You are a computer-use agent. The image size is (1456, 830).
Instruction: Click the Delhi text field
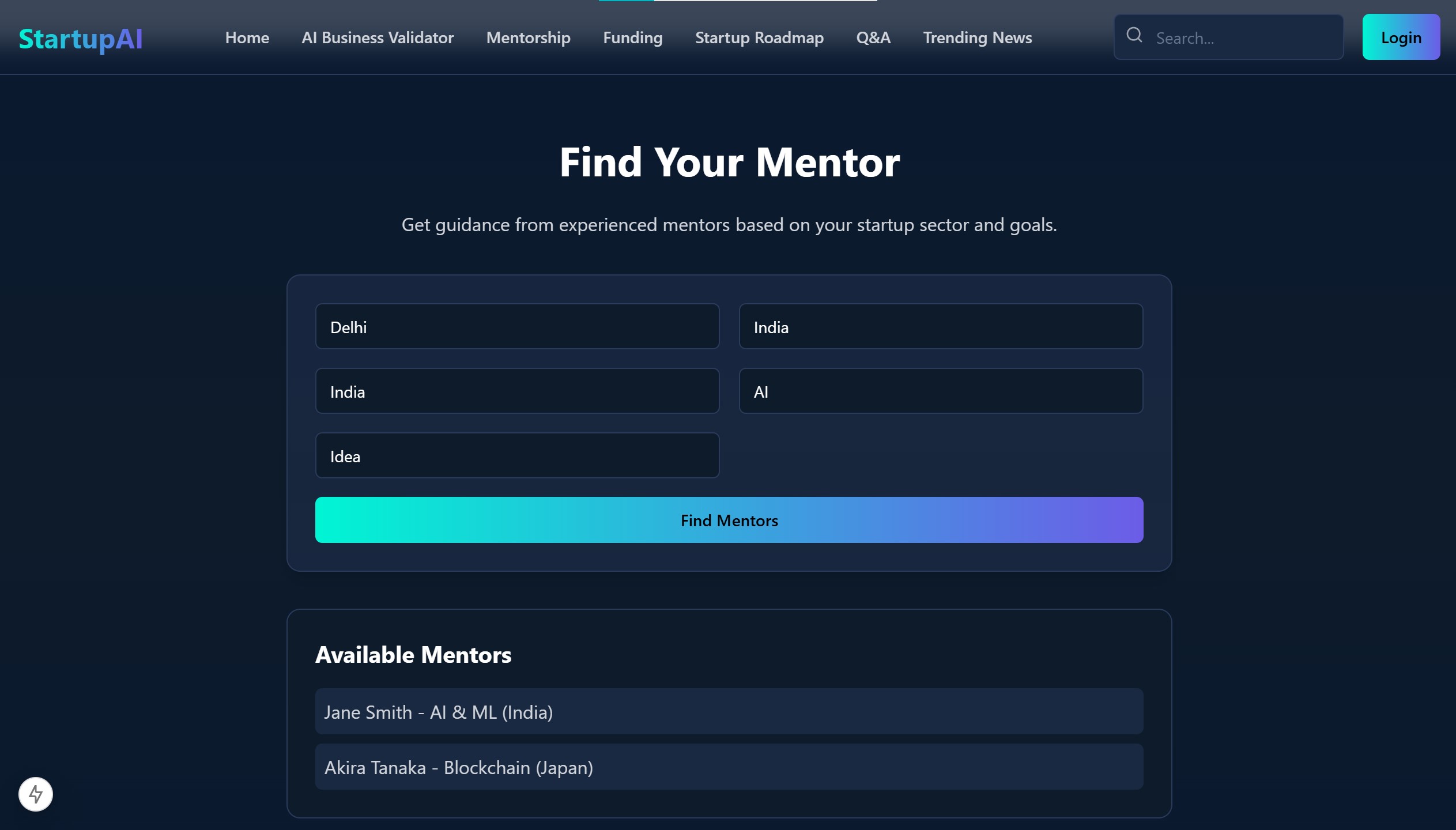click(x=517, y=327)
